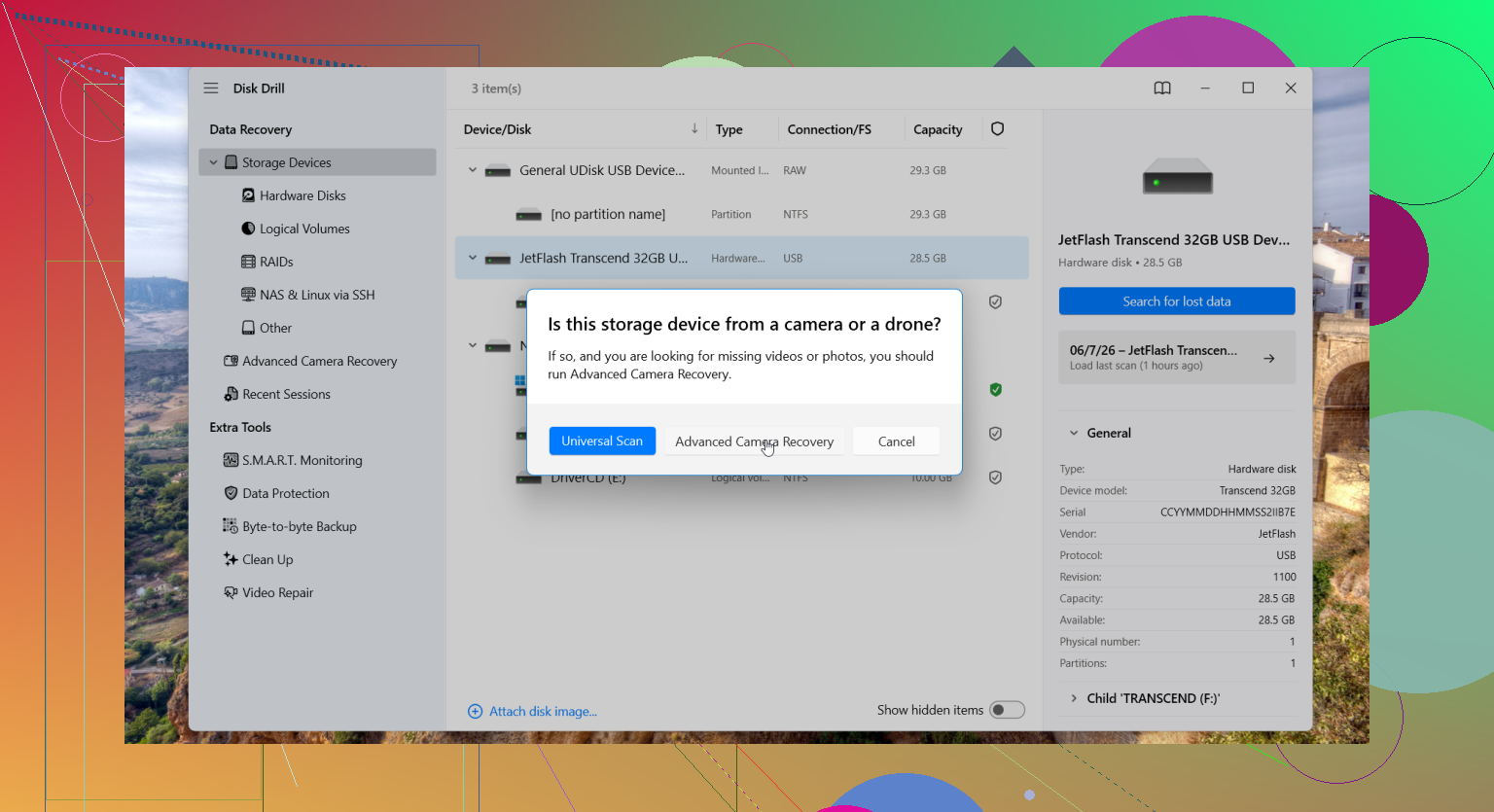Viewport: 1494px width, 812px height.
Task: Collapse the General UDisk USB Device row chevron
Action: click(x=473, y=170)
